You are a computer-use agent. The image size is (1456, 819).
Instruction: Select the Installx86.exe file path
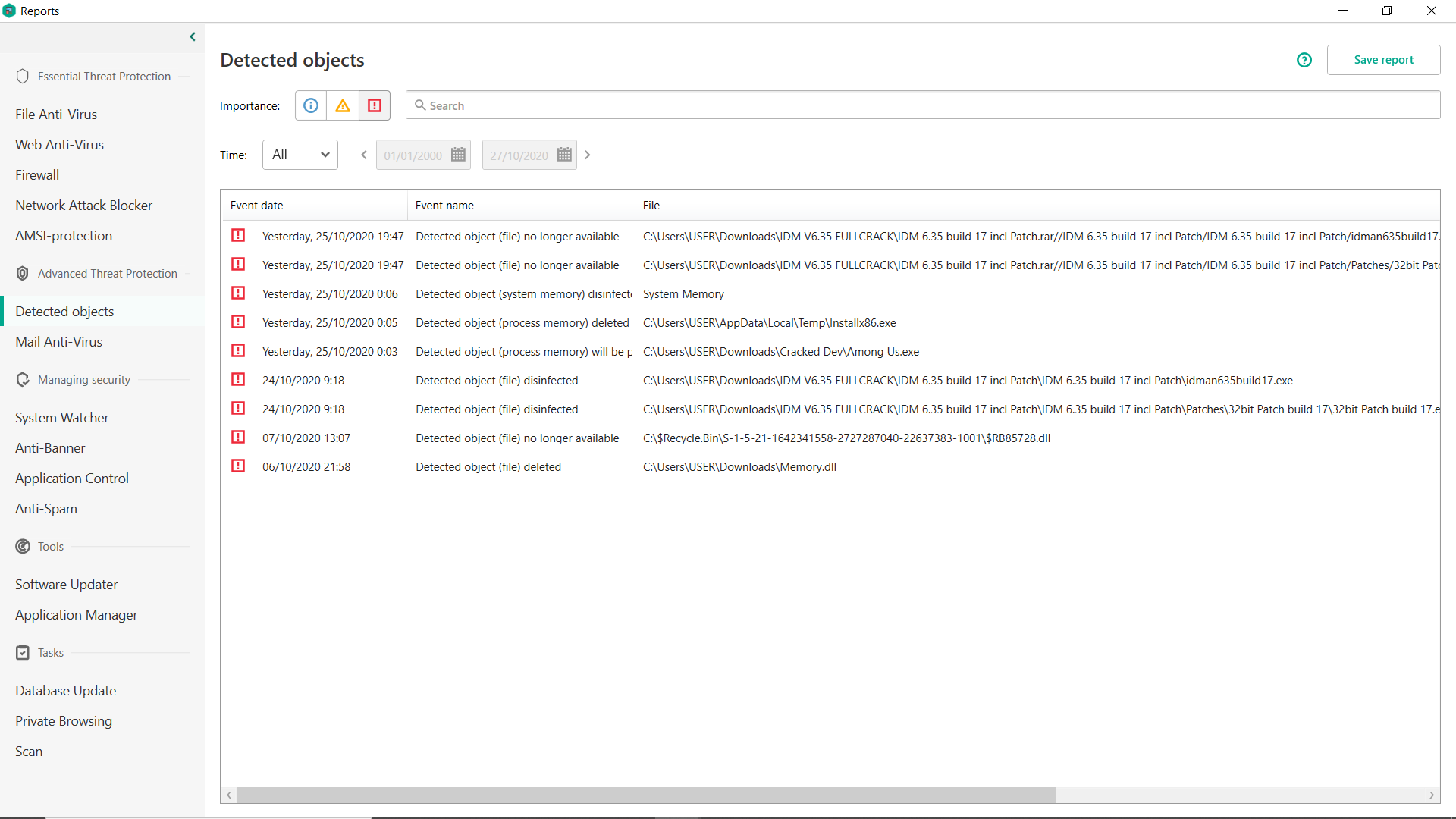[770, 323]
